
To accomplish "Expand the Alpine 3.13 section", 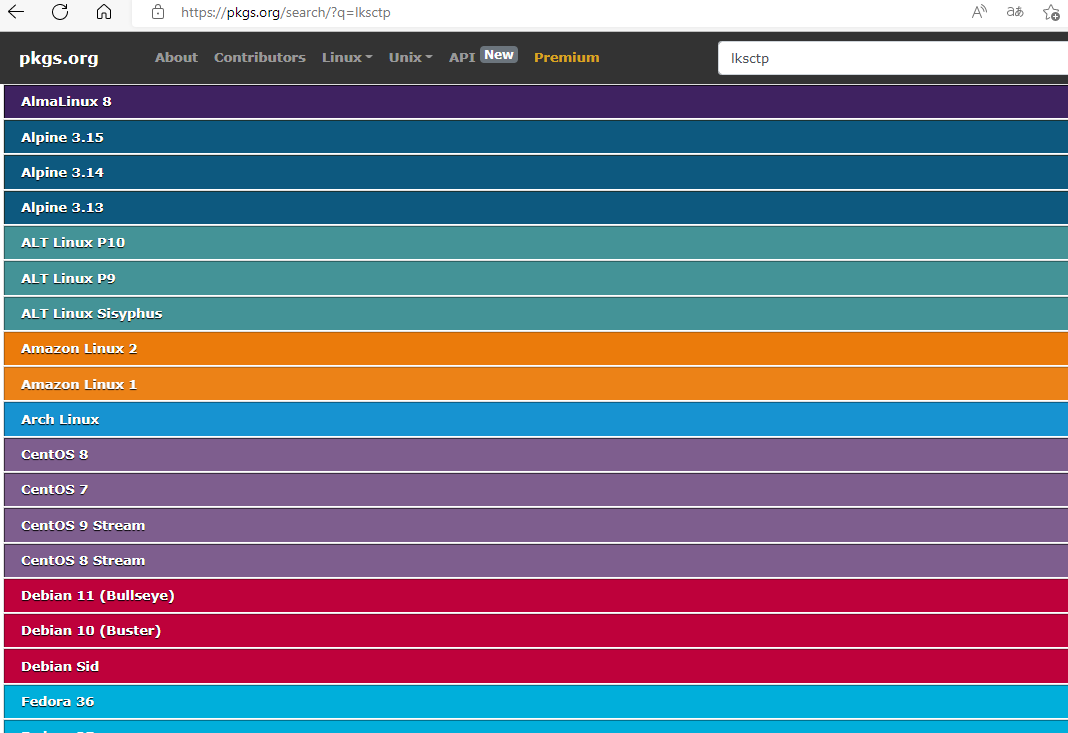I will 536,207.
